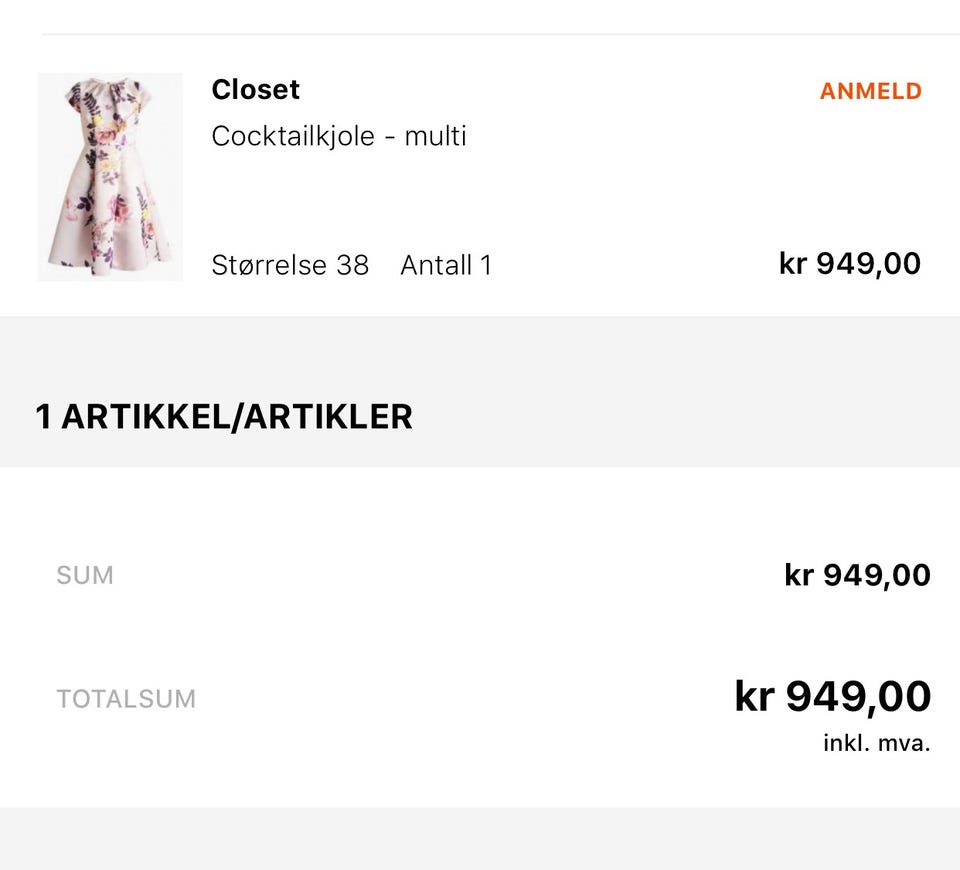
Task: Click the 'inkl. mva.' tax note
Action: pyautogui.click(x=876, y=744)
